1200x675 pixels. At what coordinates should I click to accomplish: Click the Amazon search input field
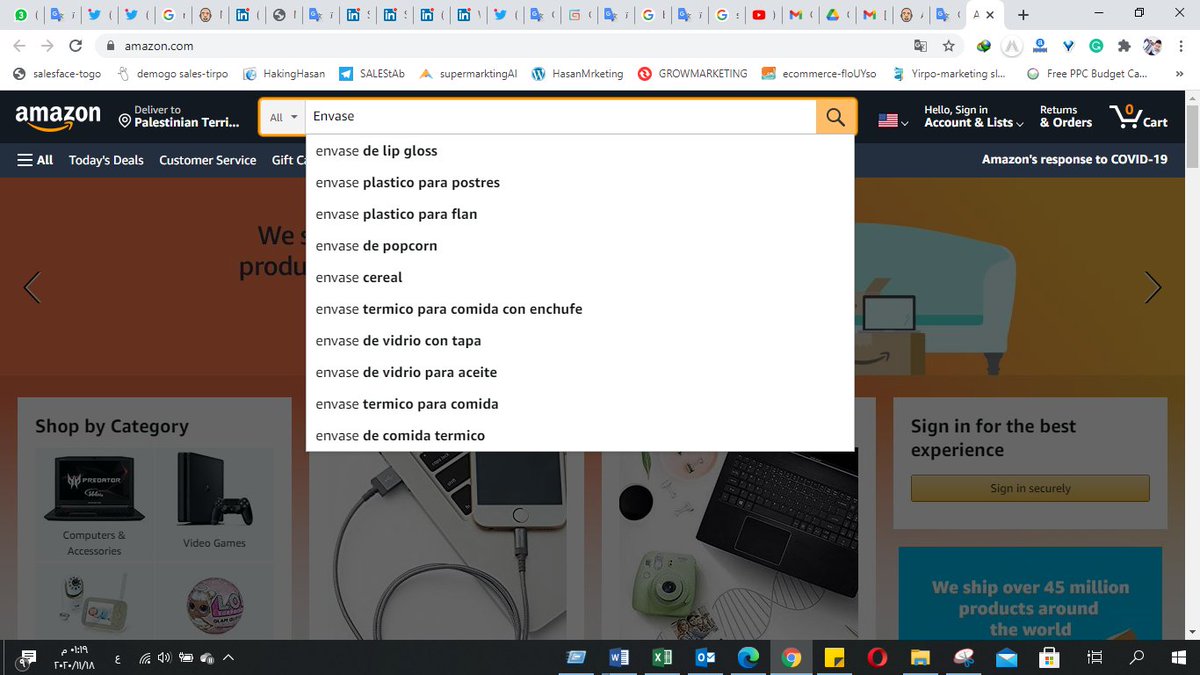tap(560, 117)
